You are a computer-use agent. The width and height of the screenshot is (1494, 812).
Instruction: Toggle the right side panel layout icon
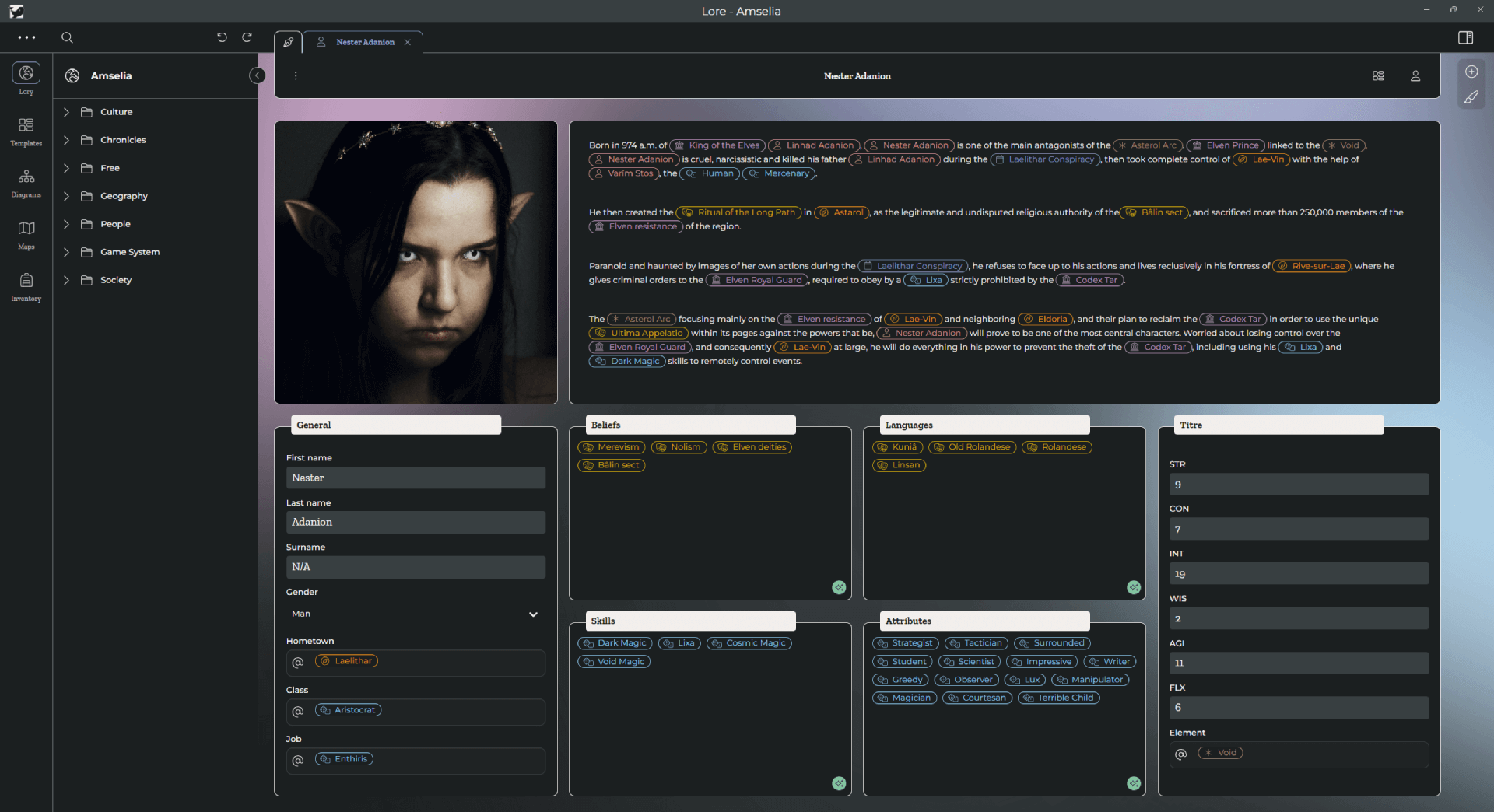[x=1465, y=37]
